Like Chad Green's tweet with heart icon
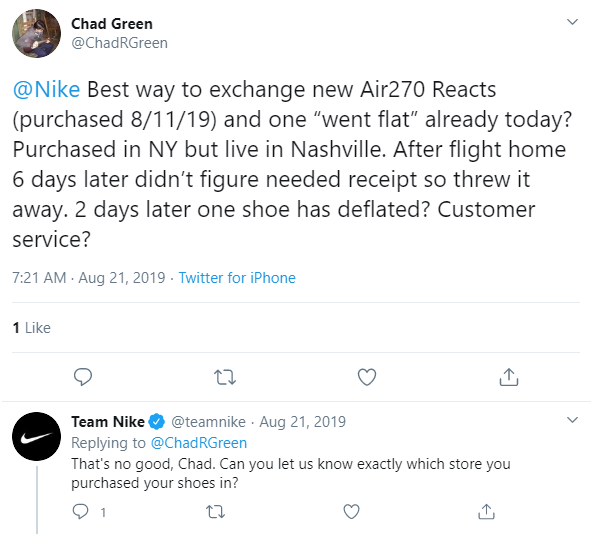This screenshot has width=593, height=536. click(367, 377)
